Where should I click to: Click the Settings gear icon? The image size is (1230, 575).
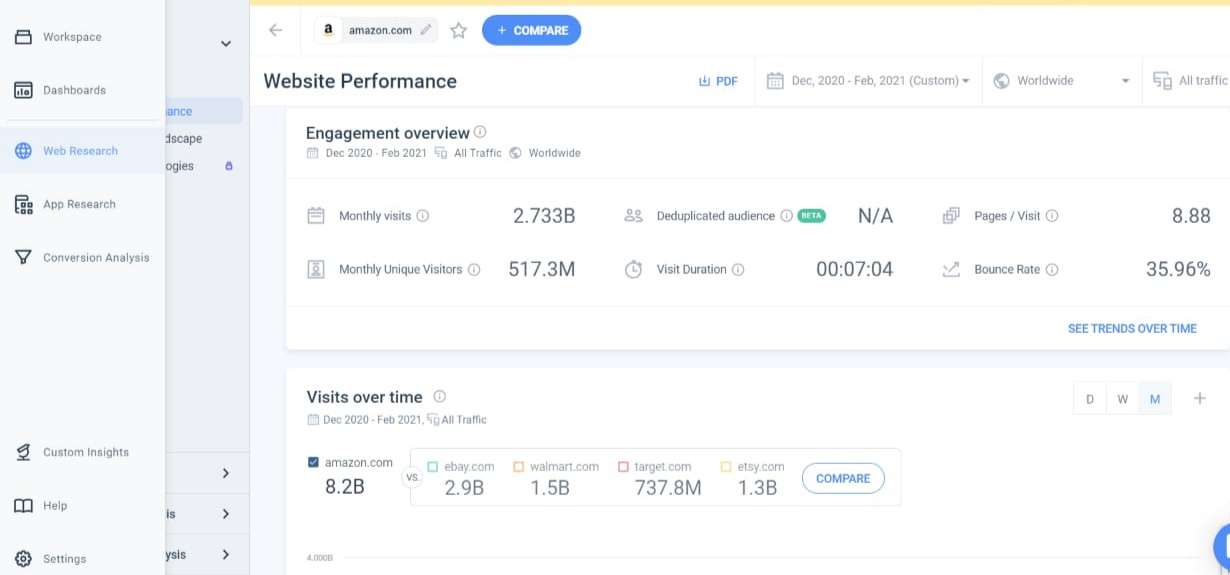coord(23,558)
